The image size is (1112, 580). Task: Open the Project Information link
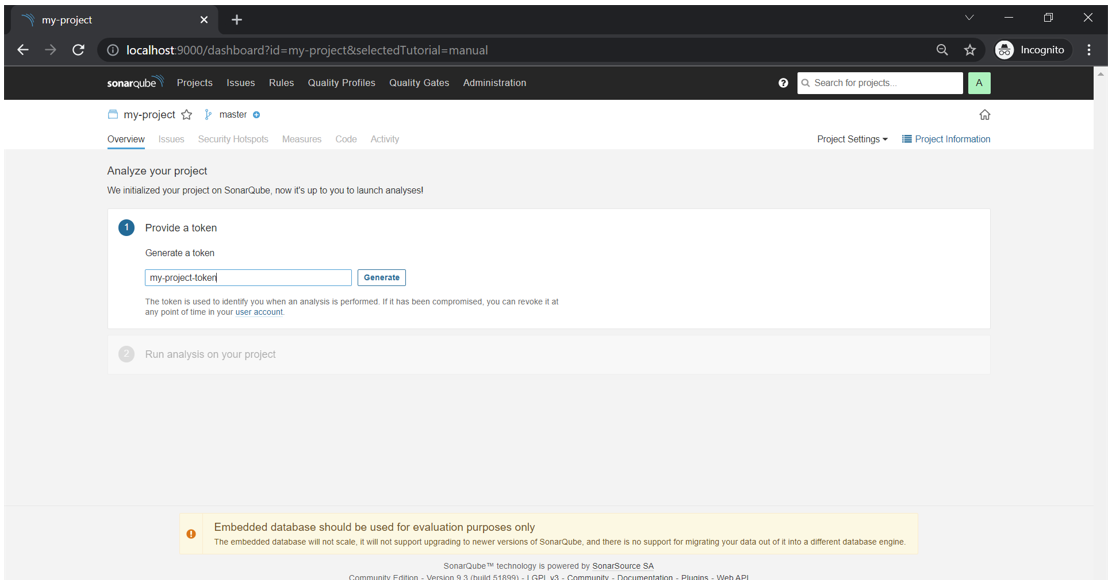tap(952, 139)
